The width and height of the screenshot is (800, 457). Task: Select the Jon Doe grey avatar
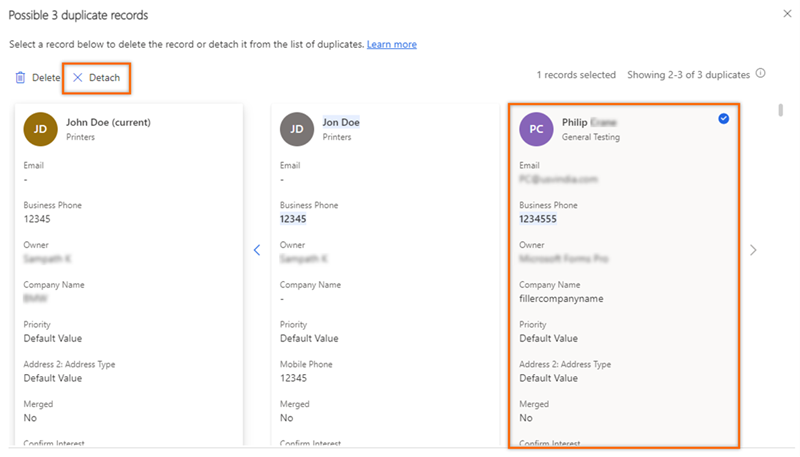click(297, 129)
